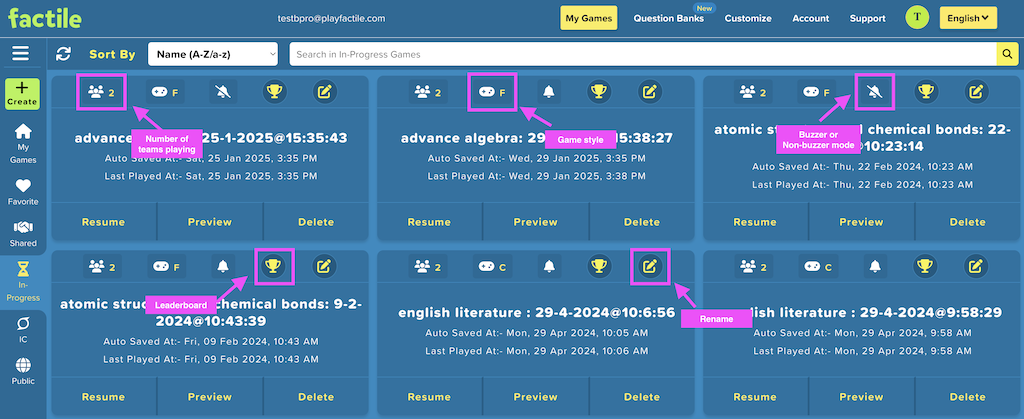The height and width of the screenshot is (419, 1024).
Task: Resume the advance algebra 25-1-2025 game
Action: (103, 222)
